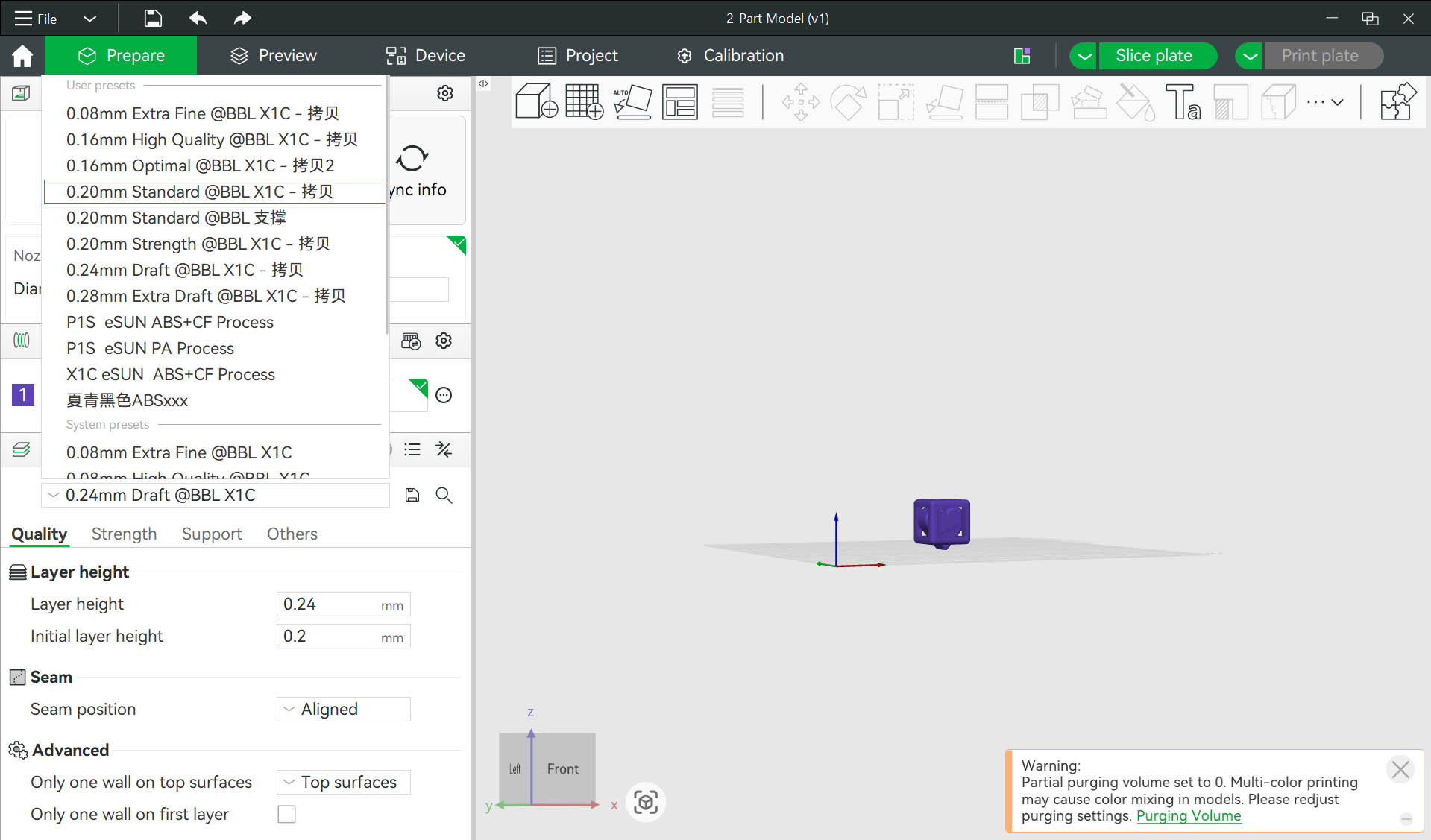Open the Slice plate dropdown arrow
This screenshot has width=1431, height=840.
1084,56
